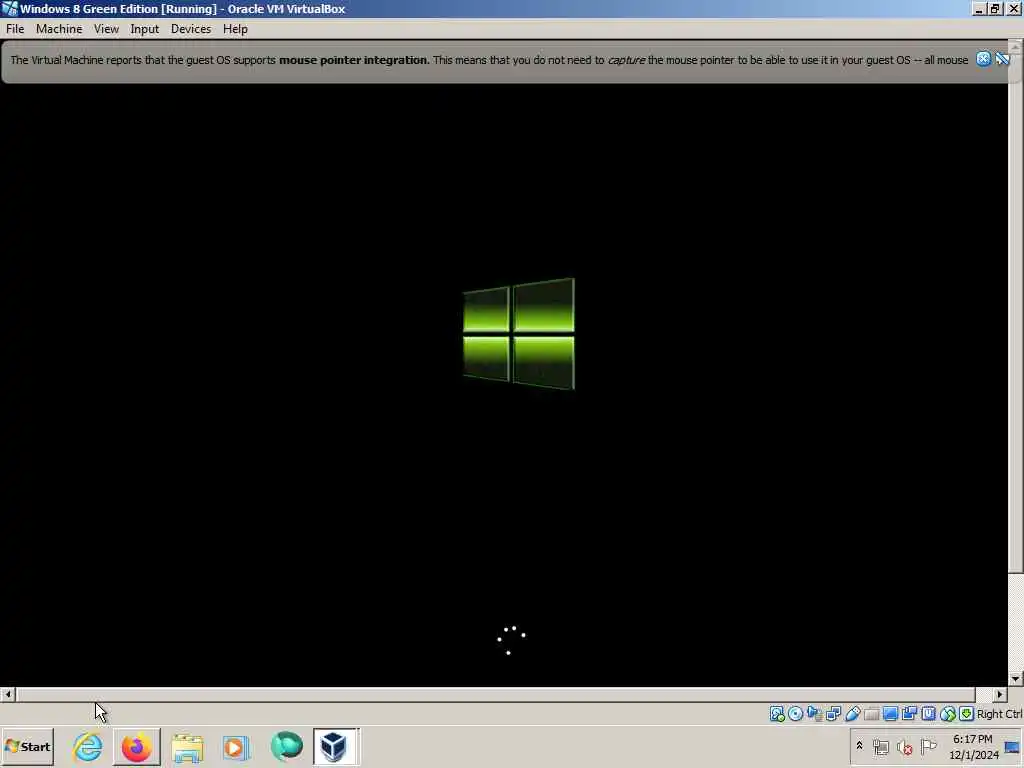Click the muted volume tray icon
The image size is (1024, 768).
(904, 746)
